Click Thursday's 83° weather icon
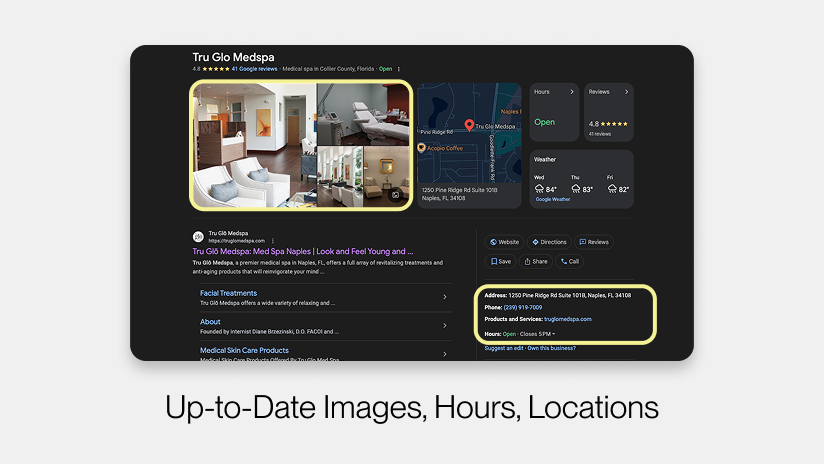 (x=576, y=189)
